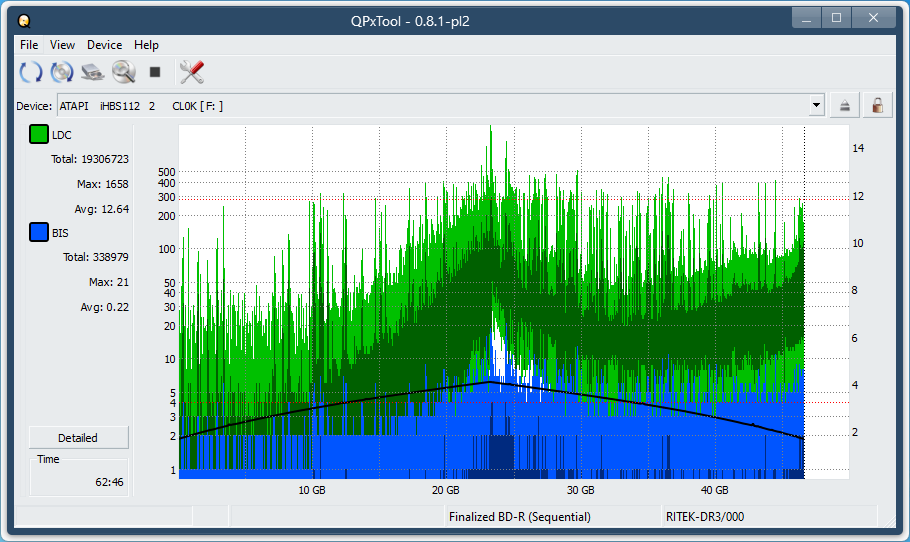
Task: Click the 10 GB axis label
Action: 312,490
